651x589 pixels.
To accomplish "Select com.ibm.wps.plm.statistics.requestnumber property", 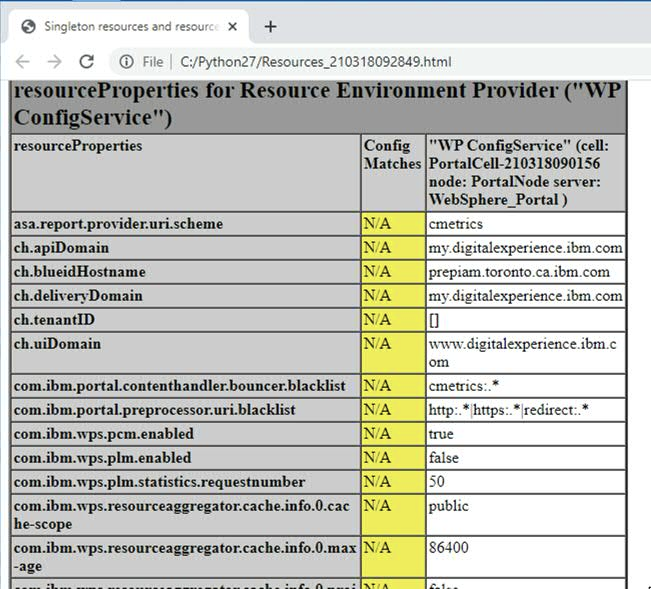I will pyautogui.click(x=159, y=482).
